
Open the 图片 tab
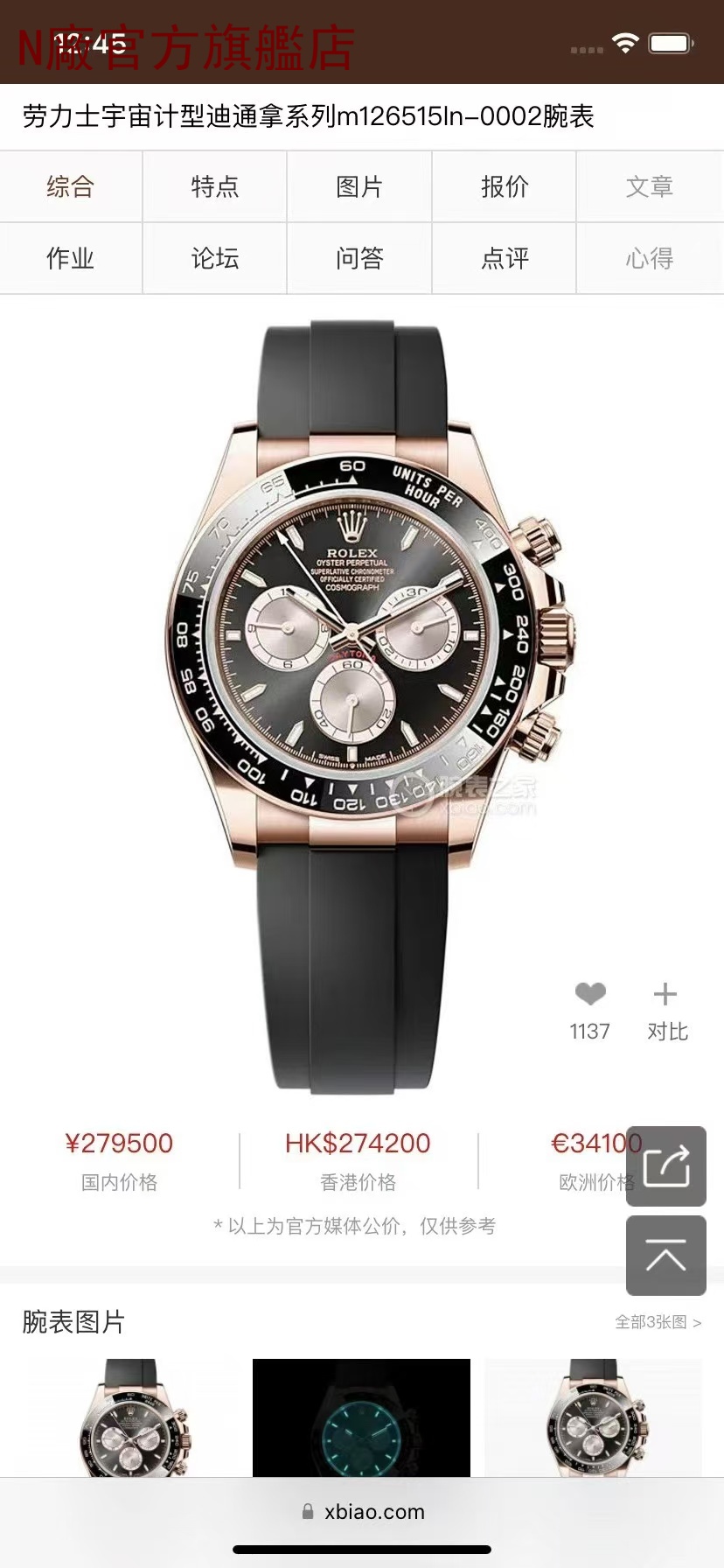click(359, 186)
